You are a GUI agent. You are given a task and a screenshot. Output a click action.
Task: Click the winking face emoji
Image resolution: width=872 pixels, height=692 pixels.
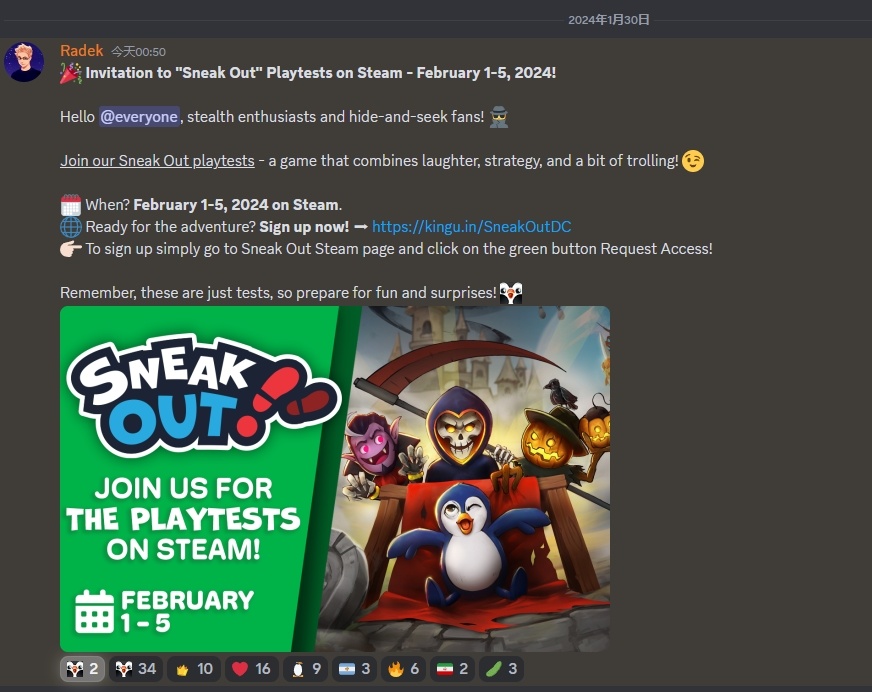click(x=693, y=161)
